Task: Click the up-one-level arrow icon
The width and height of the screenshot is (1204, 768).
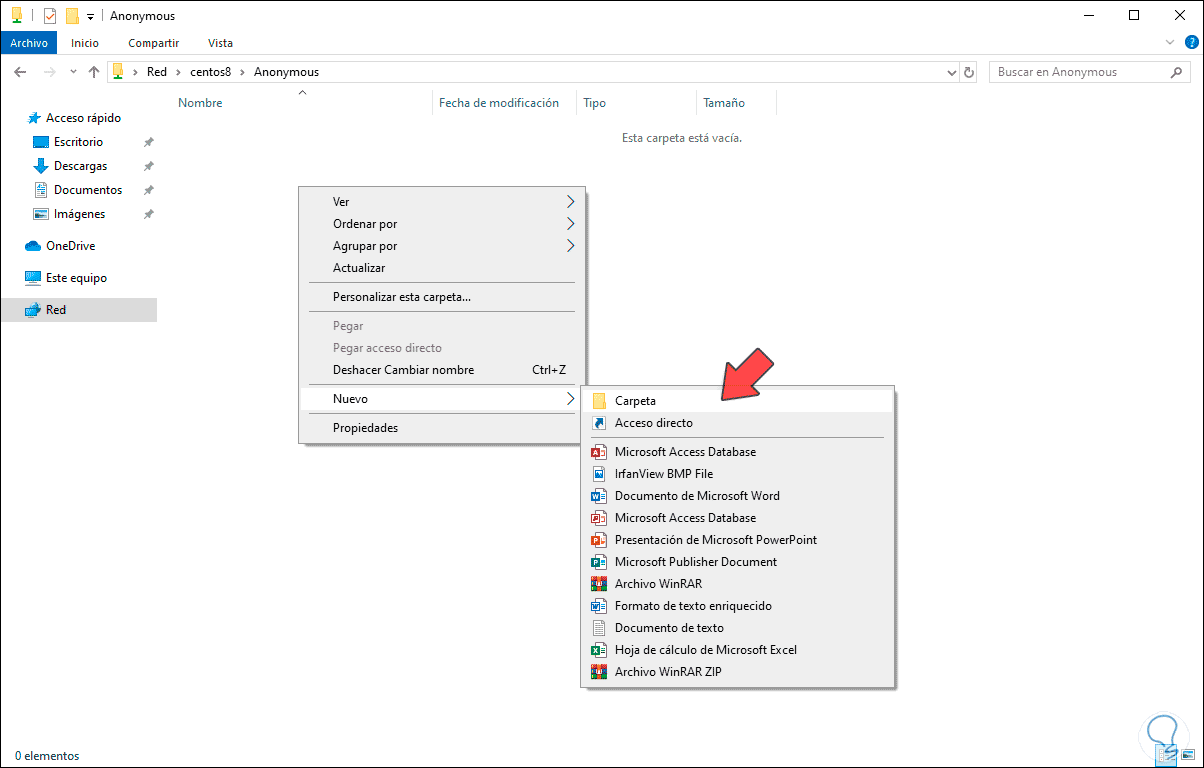Action: click(94, 72)
